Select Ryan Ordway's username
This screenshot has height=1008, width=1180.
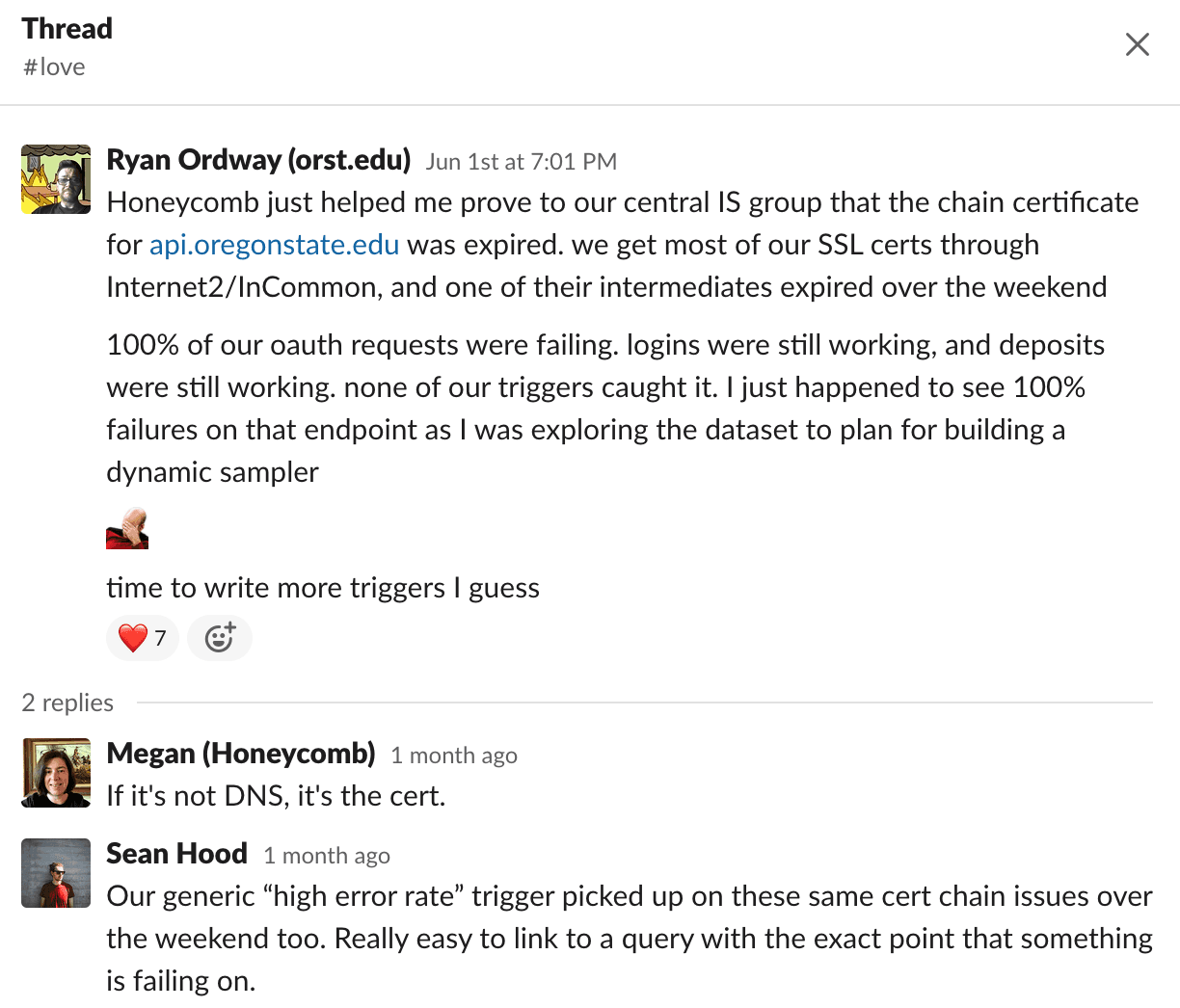(x=258, y=159)
